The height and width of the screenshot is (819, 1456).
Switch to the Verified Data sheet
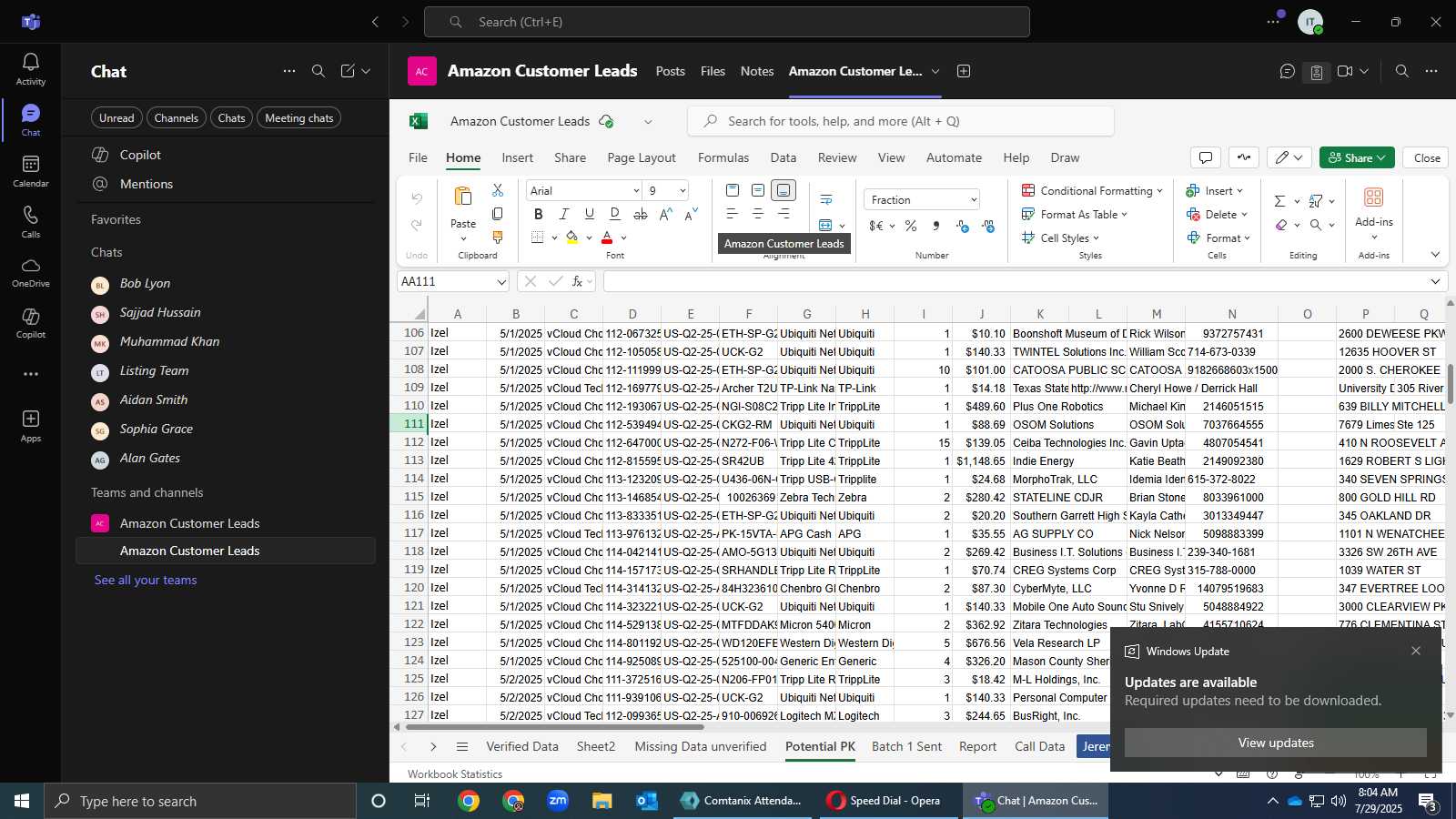tap(522, 746)
